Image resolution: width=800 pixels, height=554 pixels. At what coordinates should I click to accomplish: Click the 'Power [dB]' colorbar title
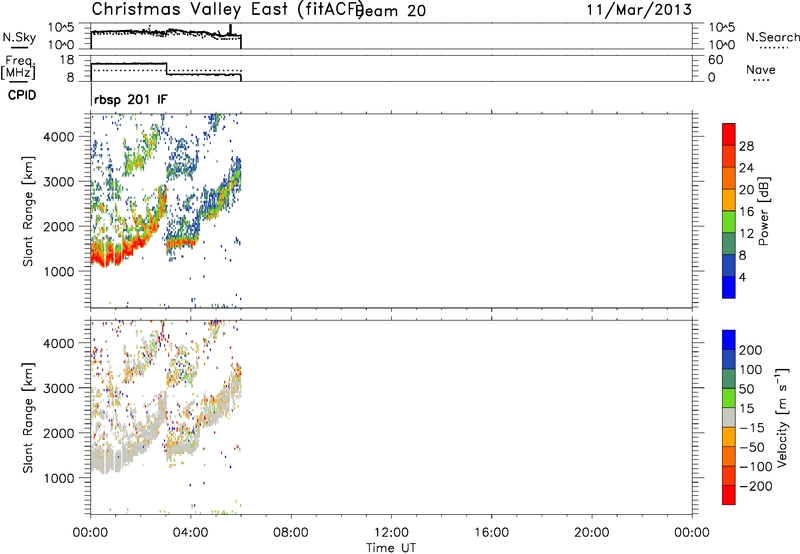(763, 211)
